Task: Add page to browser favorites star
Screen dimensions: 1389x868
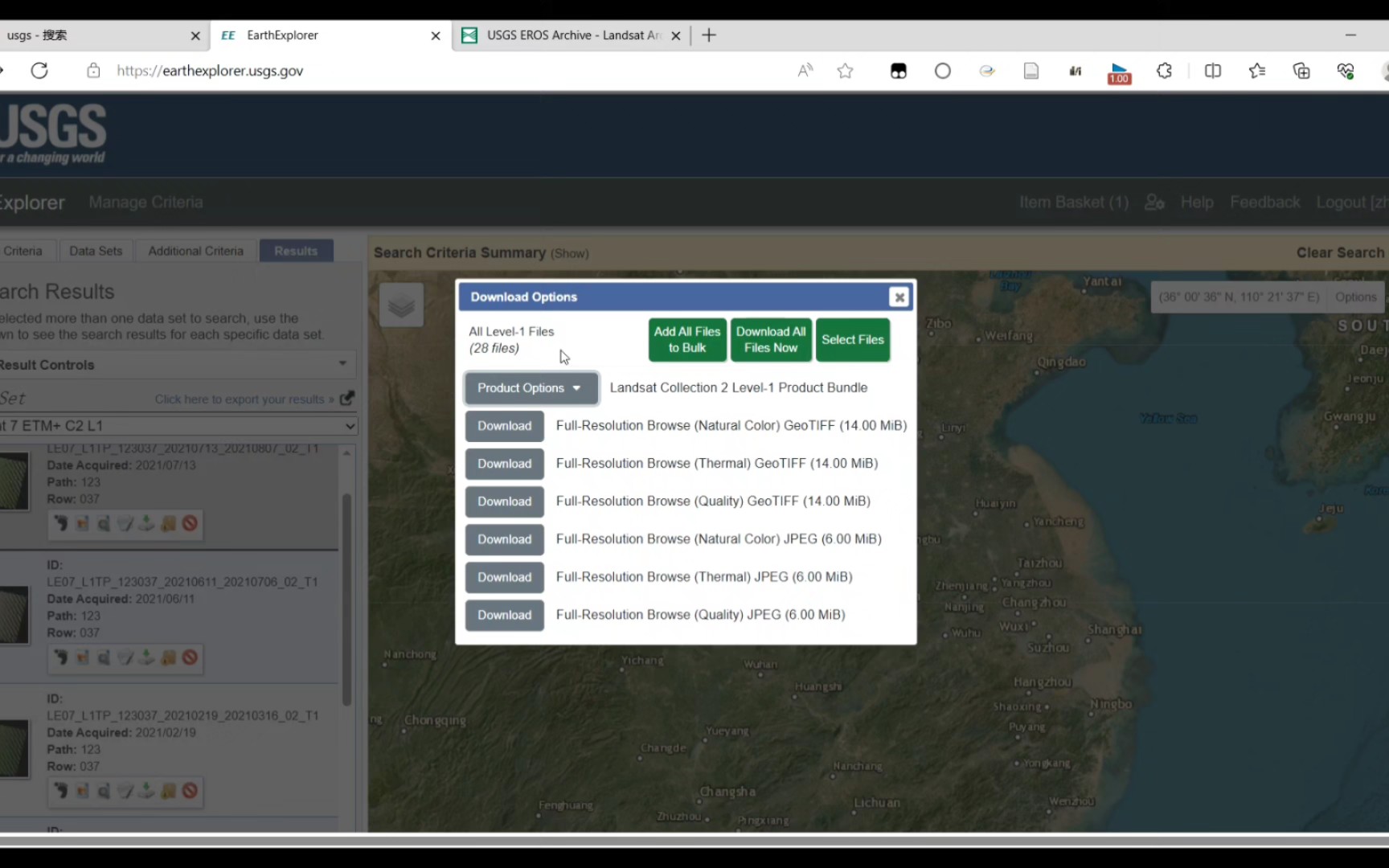Action: (845, 71)
